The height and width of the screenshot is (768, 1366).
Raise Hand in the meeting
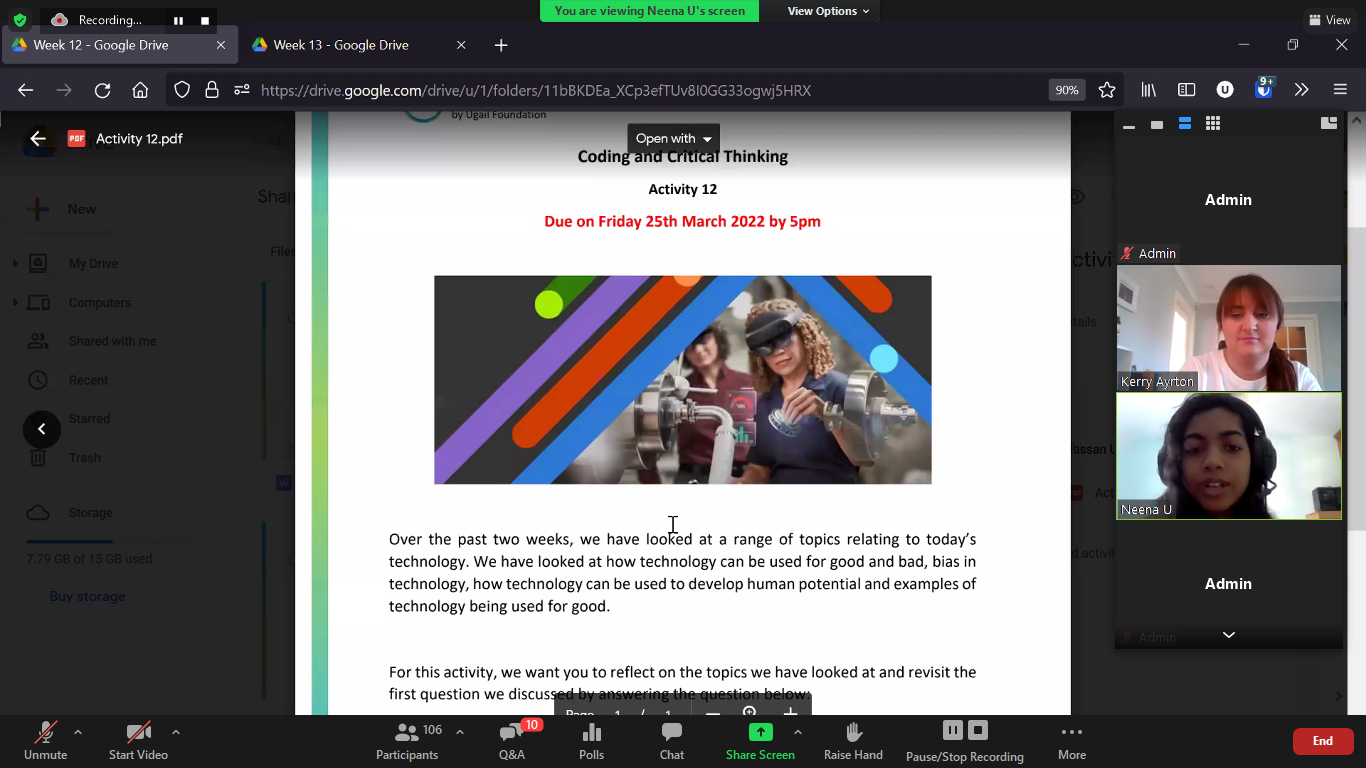(853, 740)
